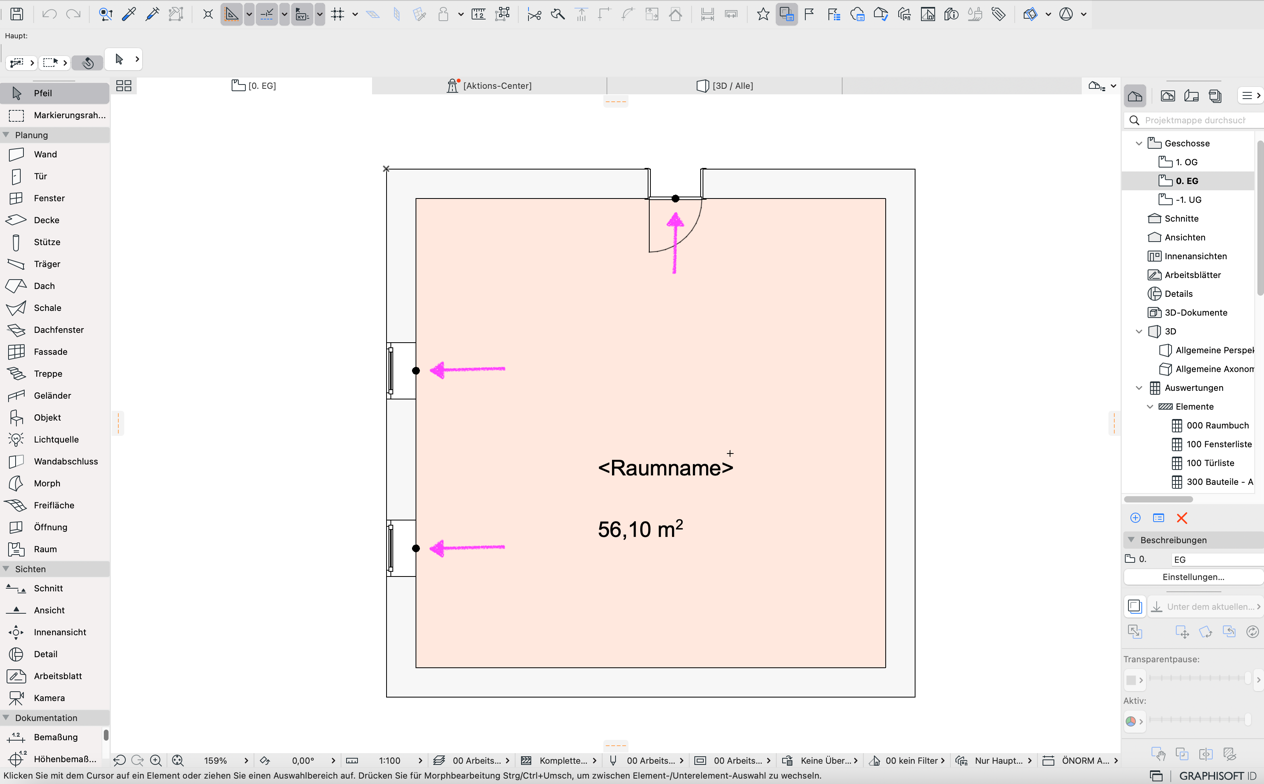Collapse the Planung toolbox section
1264x784 pixels.
click(6, 135)
